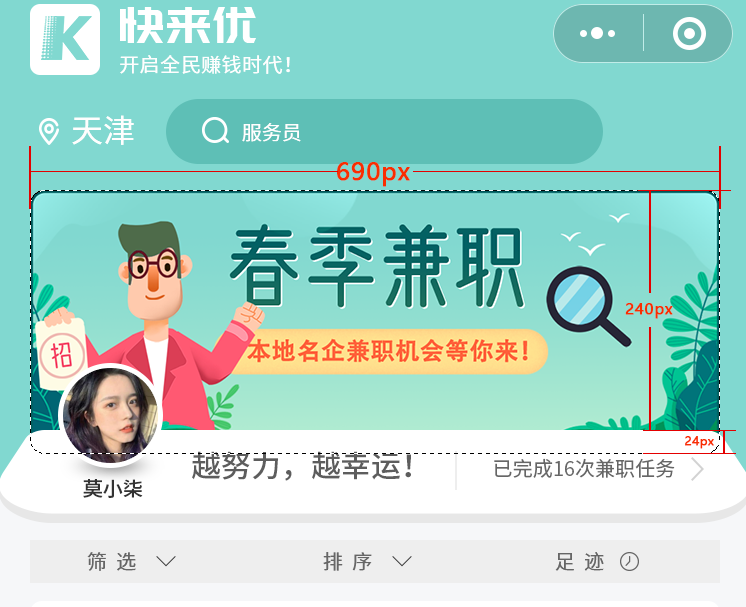Focus the 服务员 search input field

384,132
